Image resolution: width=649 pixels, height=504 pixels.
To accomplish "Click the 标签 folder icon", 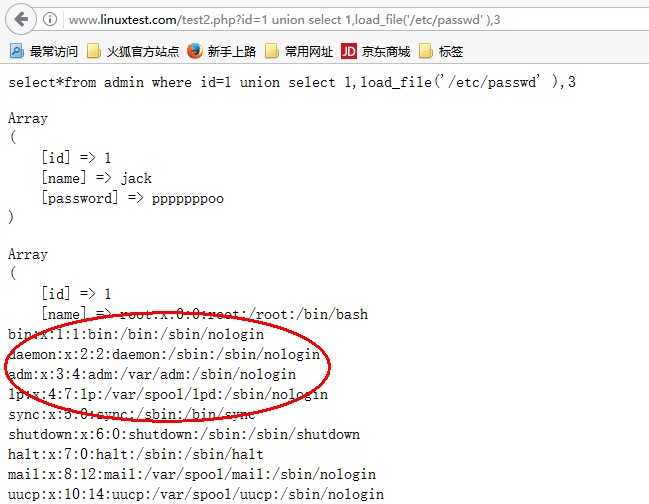I will click(x=425, y=51).
